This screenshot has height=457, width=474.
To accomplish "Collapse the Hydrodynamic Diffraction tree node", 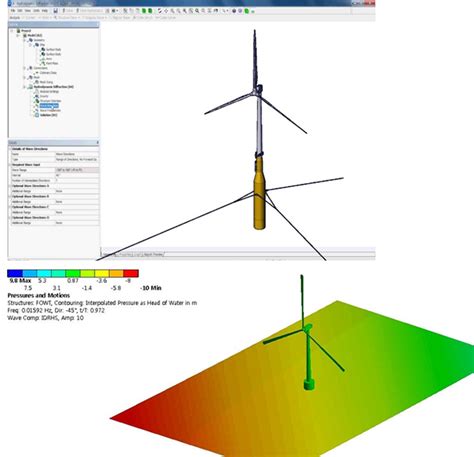I will 24,87.
